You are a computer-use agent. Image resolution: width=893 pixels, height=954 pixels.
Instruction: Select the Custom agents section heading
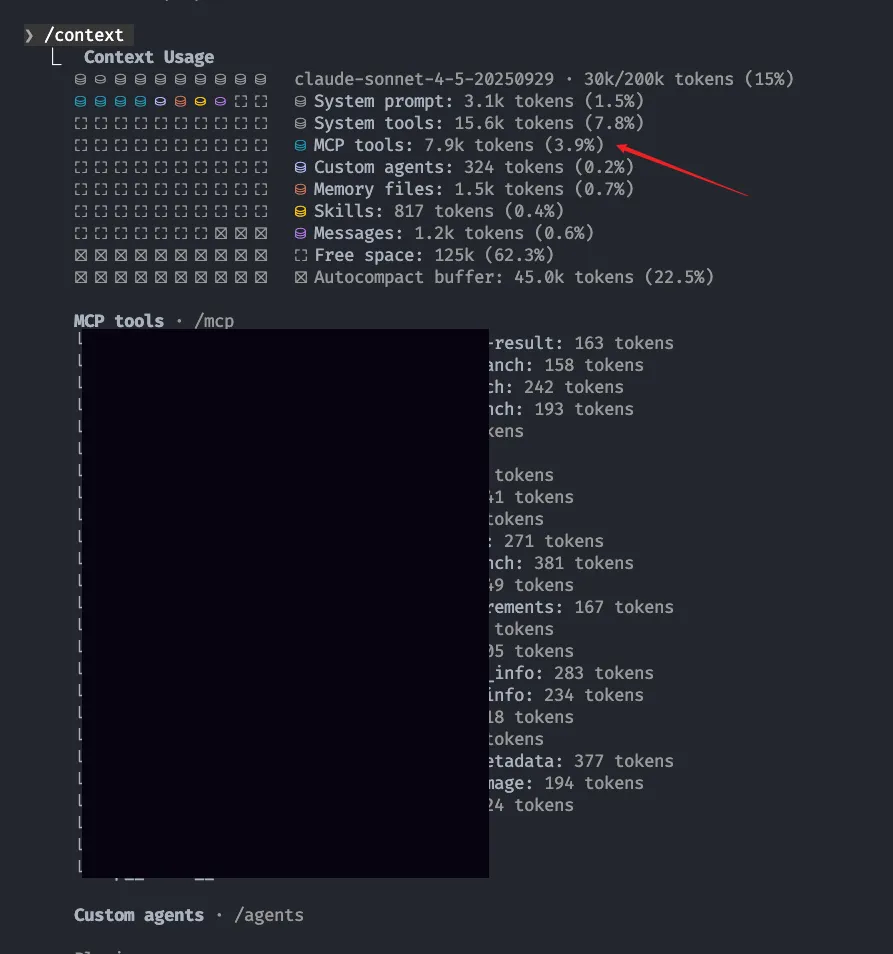click(139, 915)
